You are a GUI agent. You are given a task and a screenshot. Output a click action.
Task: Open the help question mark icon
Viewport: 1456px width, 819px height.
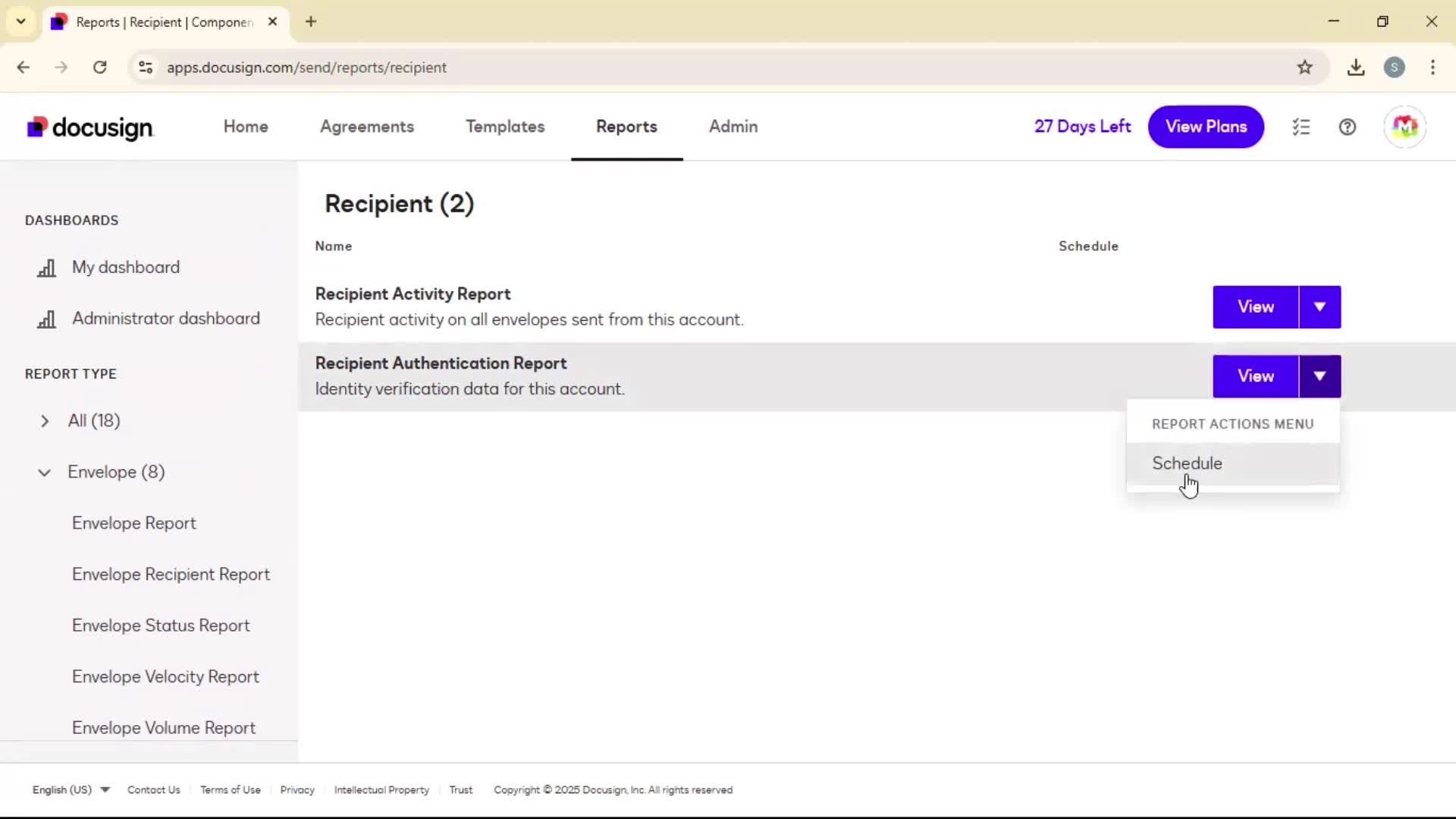click(1348, 127)
